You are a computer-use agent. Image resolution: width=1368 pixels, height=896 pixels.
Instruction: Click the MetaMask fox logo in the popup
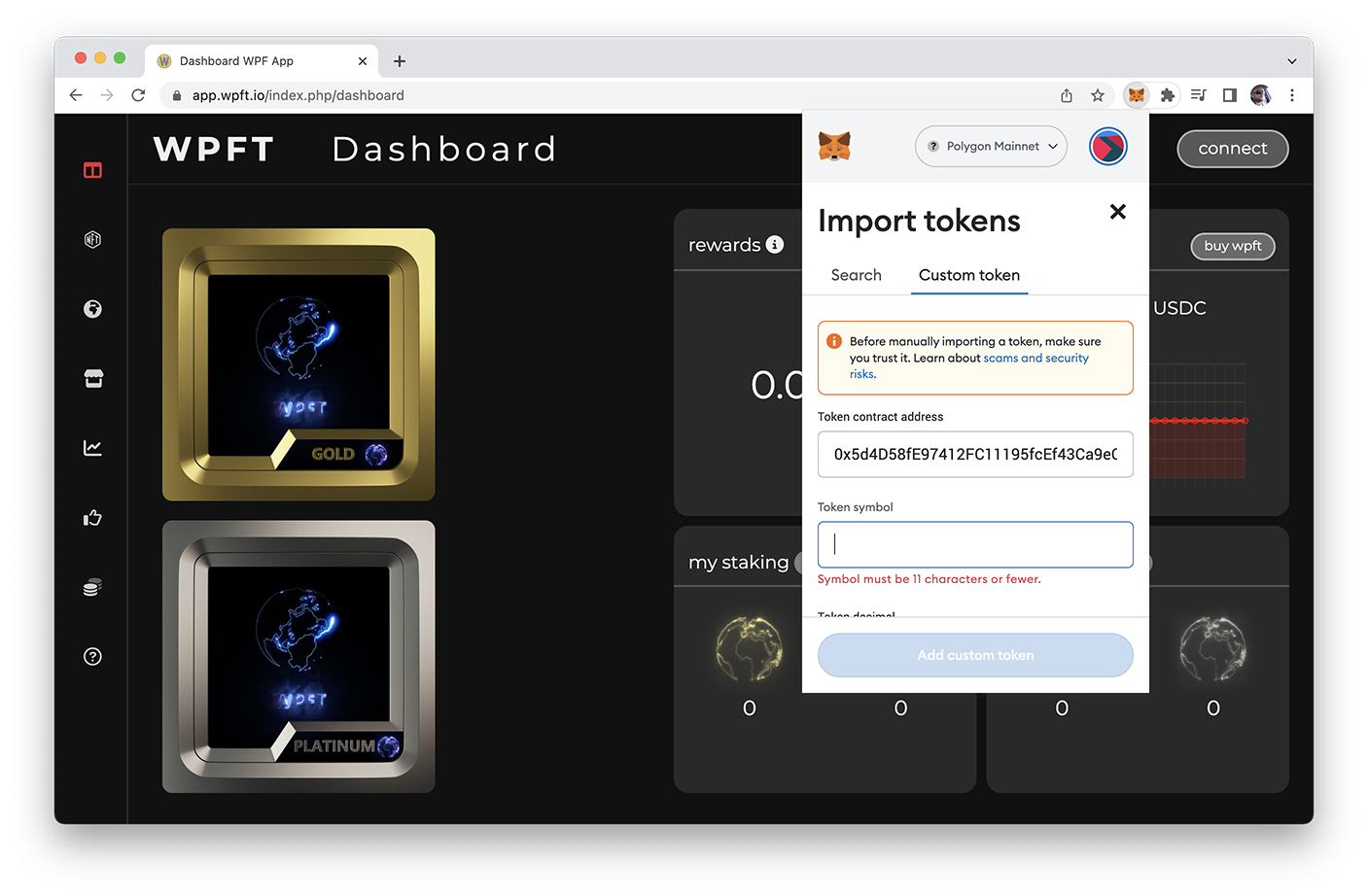click(x=834, y=147)
